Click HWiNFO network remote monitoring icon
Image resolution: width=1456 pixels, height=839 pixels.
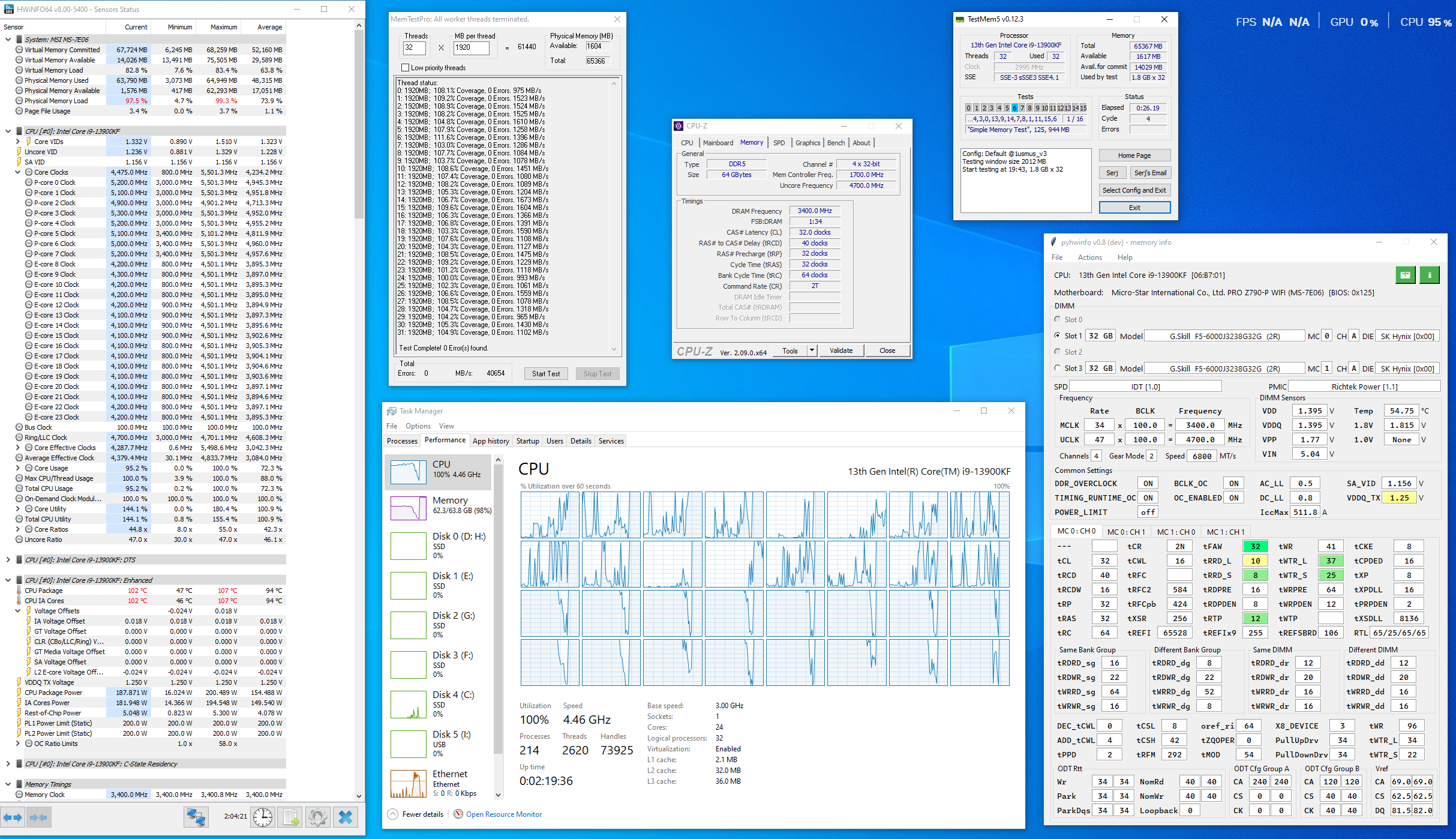point(196,817)
